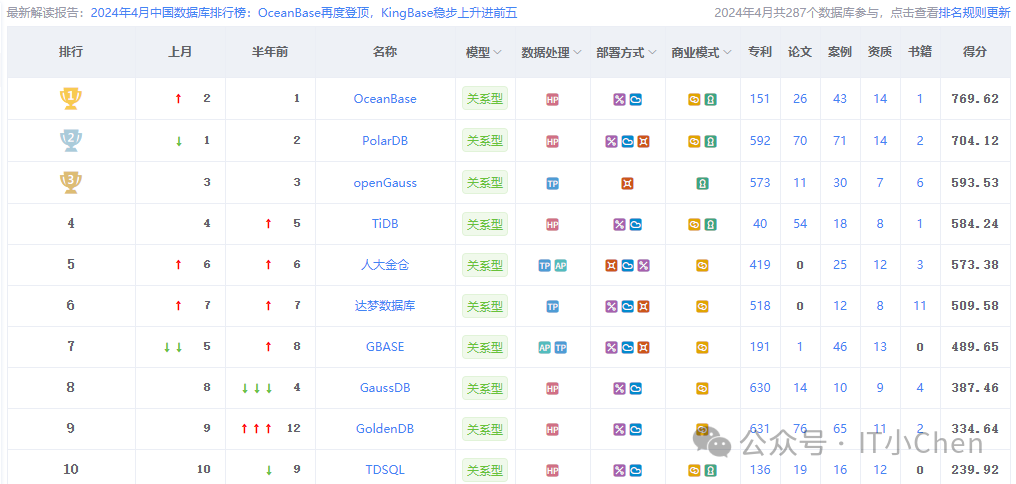Click OceanBase patent count 151
The image size is (1016, 484).
tap(760, 99)
